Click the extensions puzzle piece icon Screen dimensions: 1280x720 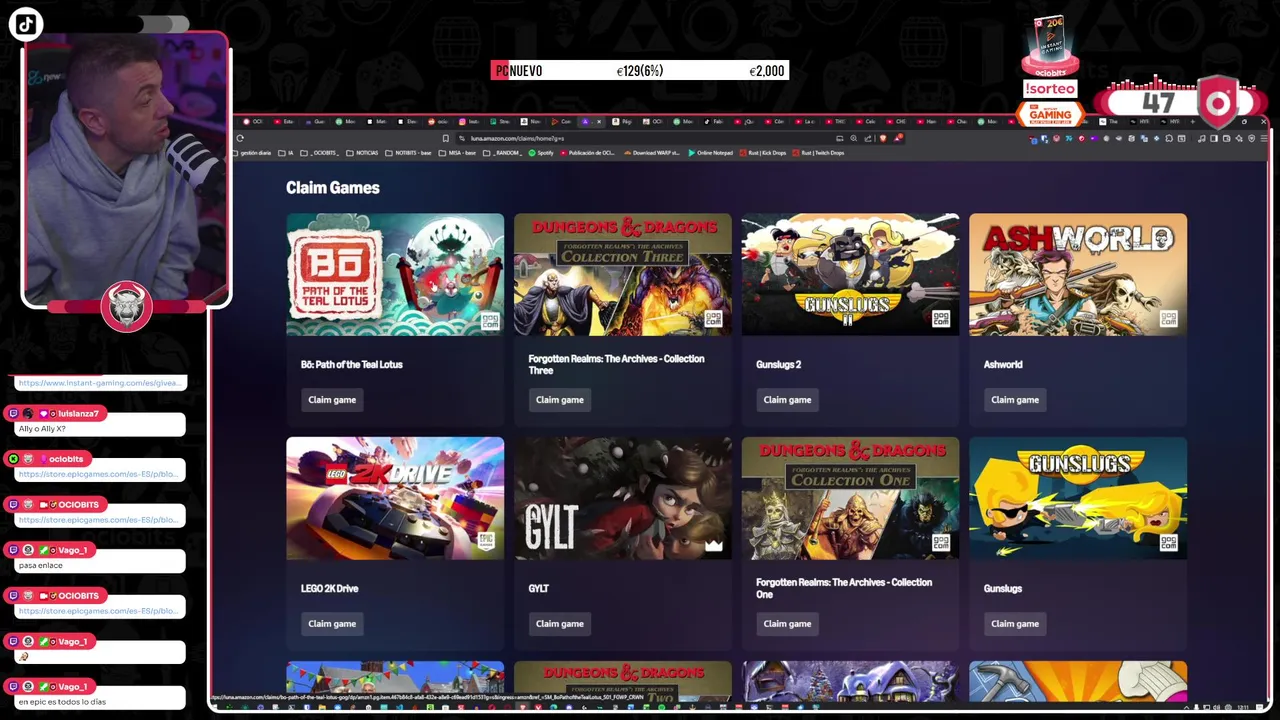click(x=1169, y=138)
